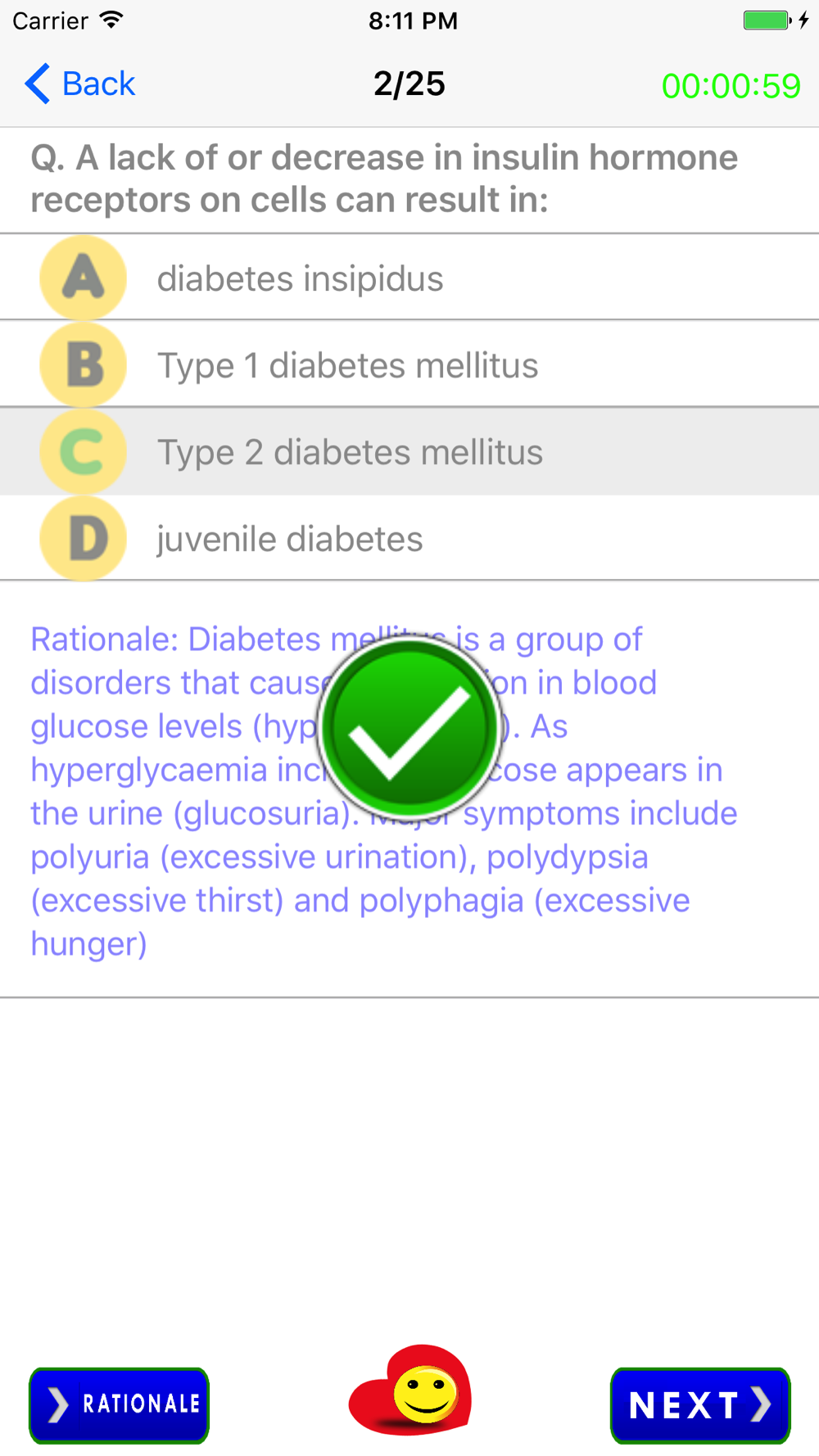Image resolution: width=819 pixels, height=1456 pixels.
Task: Select answer circle D
Action: (x=83, y=538)
